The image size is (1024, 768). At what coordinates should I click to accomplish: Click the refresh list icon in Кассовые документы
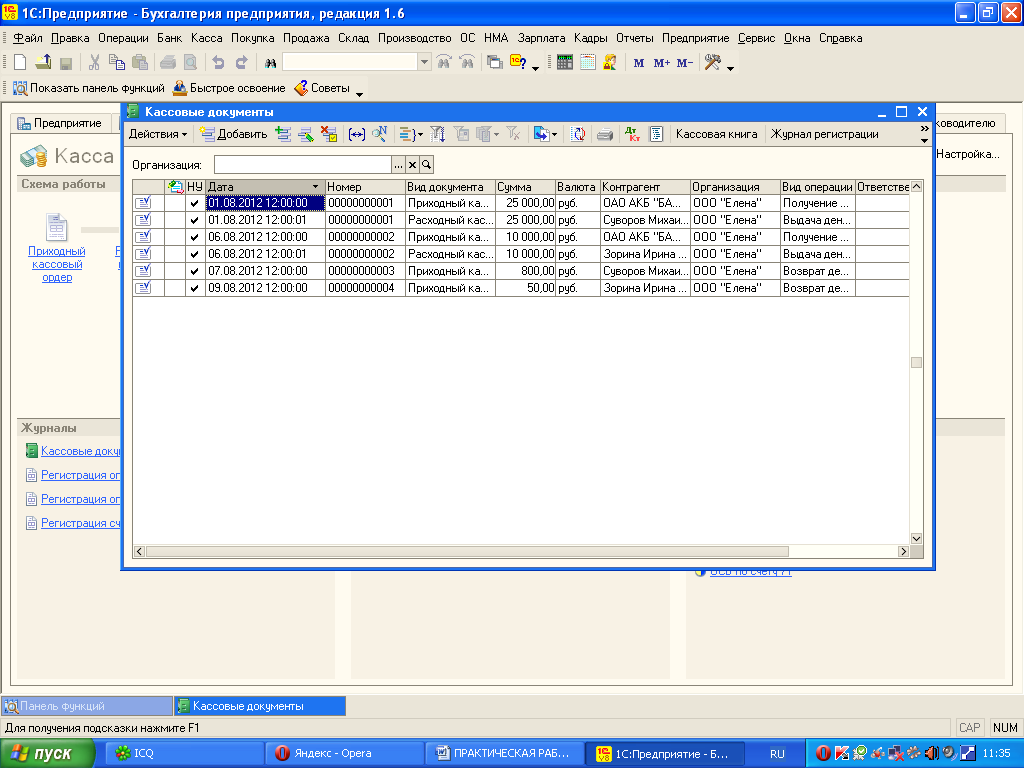pos(578,134)
